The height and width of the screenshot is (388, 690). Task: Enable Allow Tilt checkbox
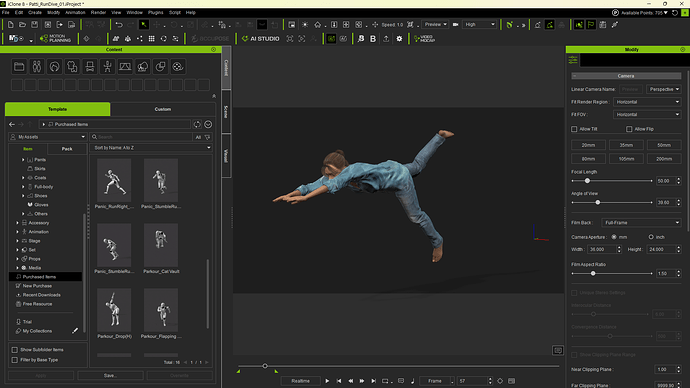pos(574,129)
